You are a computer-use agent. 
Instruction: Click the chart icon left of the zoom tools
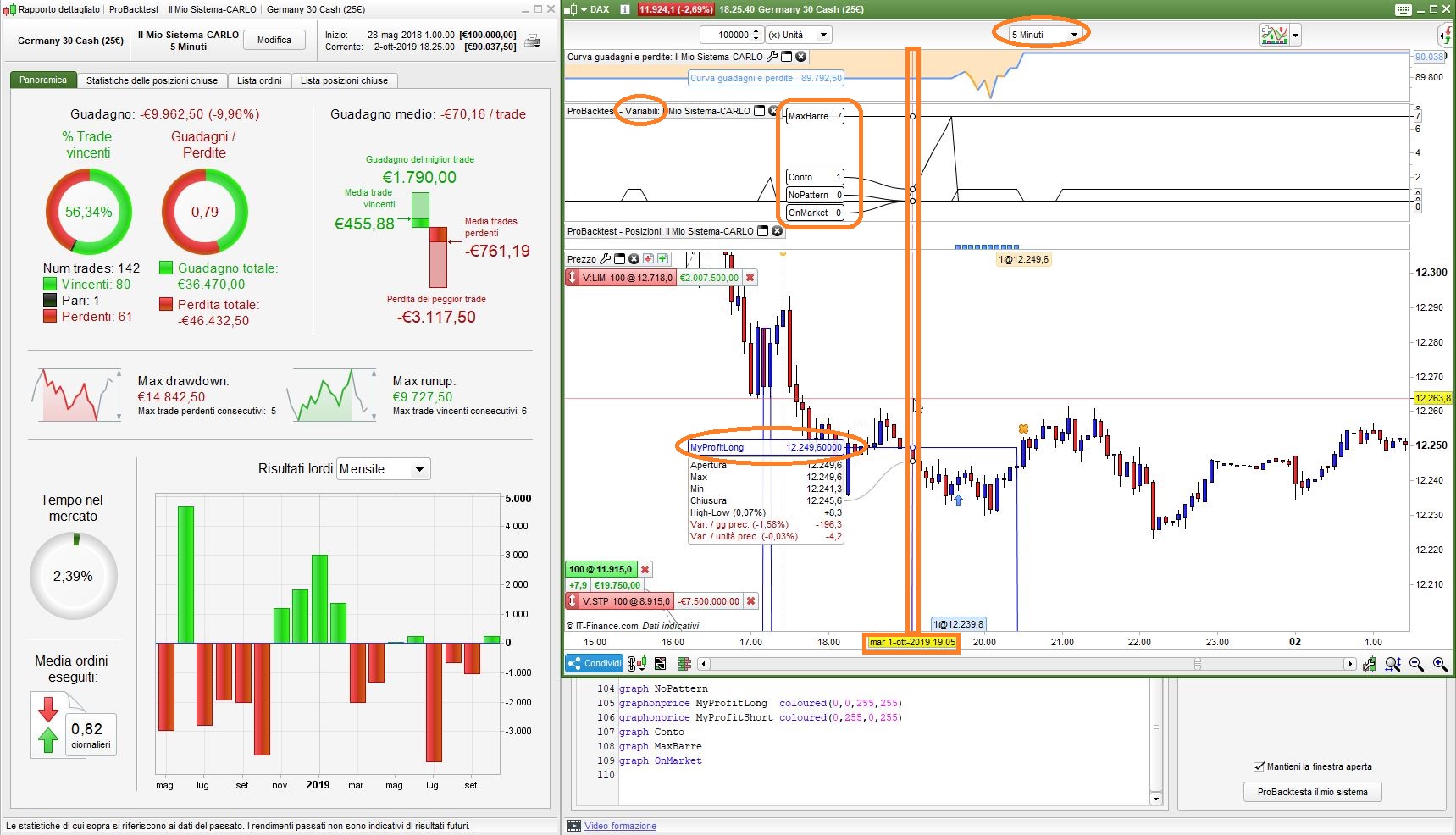tap(1370, 664)
